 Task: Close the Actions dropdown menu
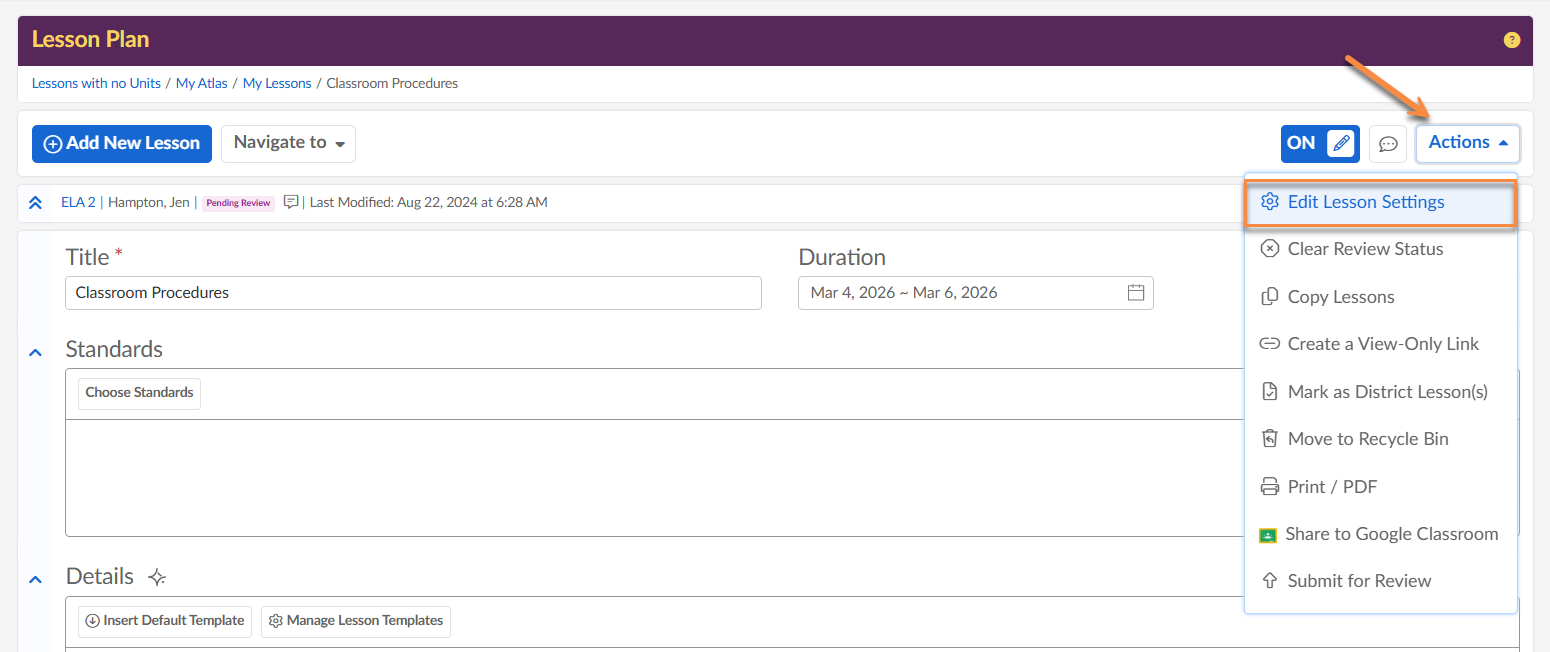(x=1467, y=143)
